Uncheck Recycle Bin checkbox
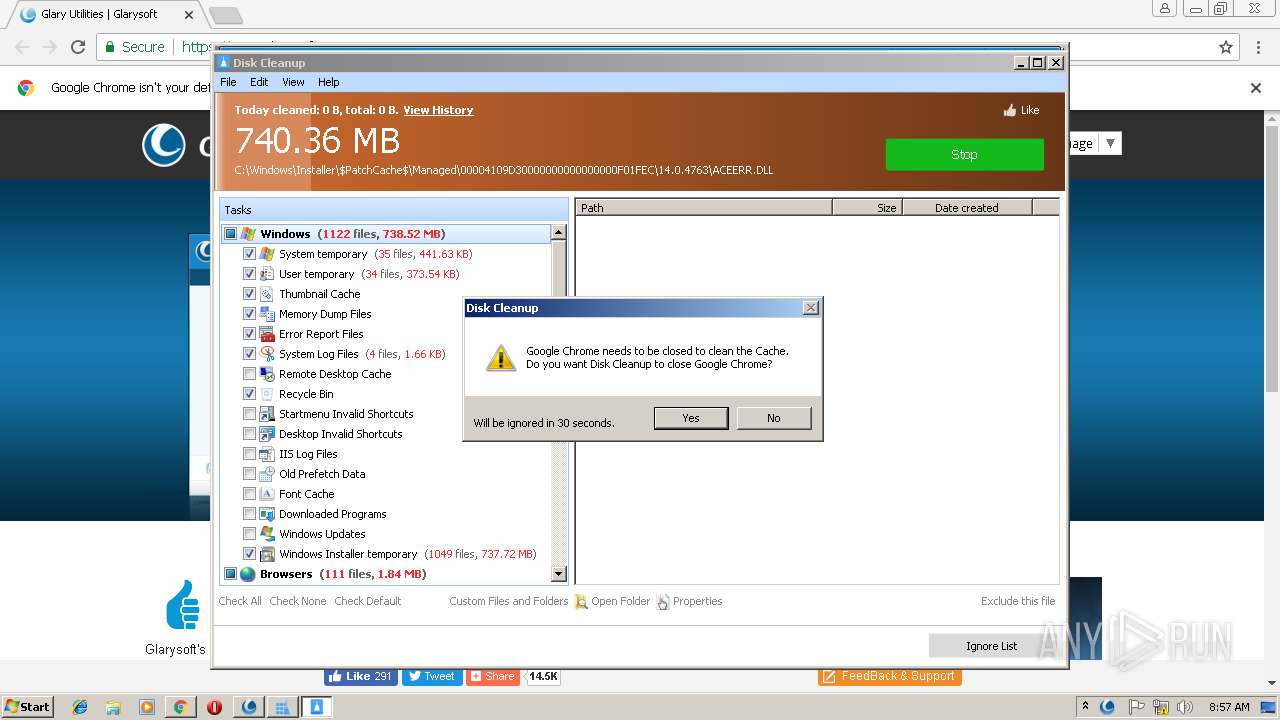 249,394
